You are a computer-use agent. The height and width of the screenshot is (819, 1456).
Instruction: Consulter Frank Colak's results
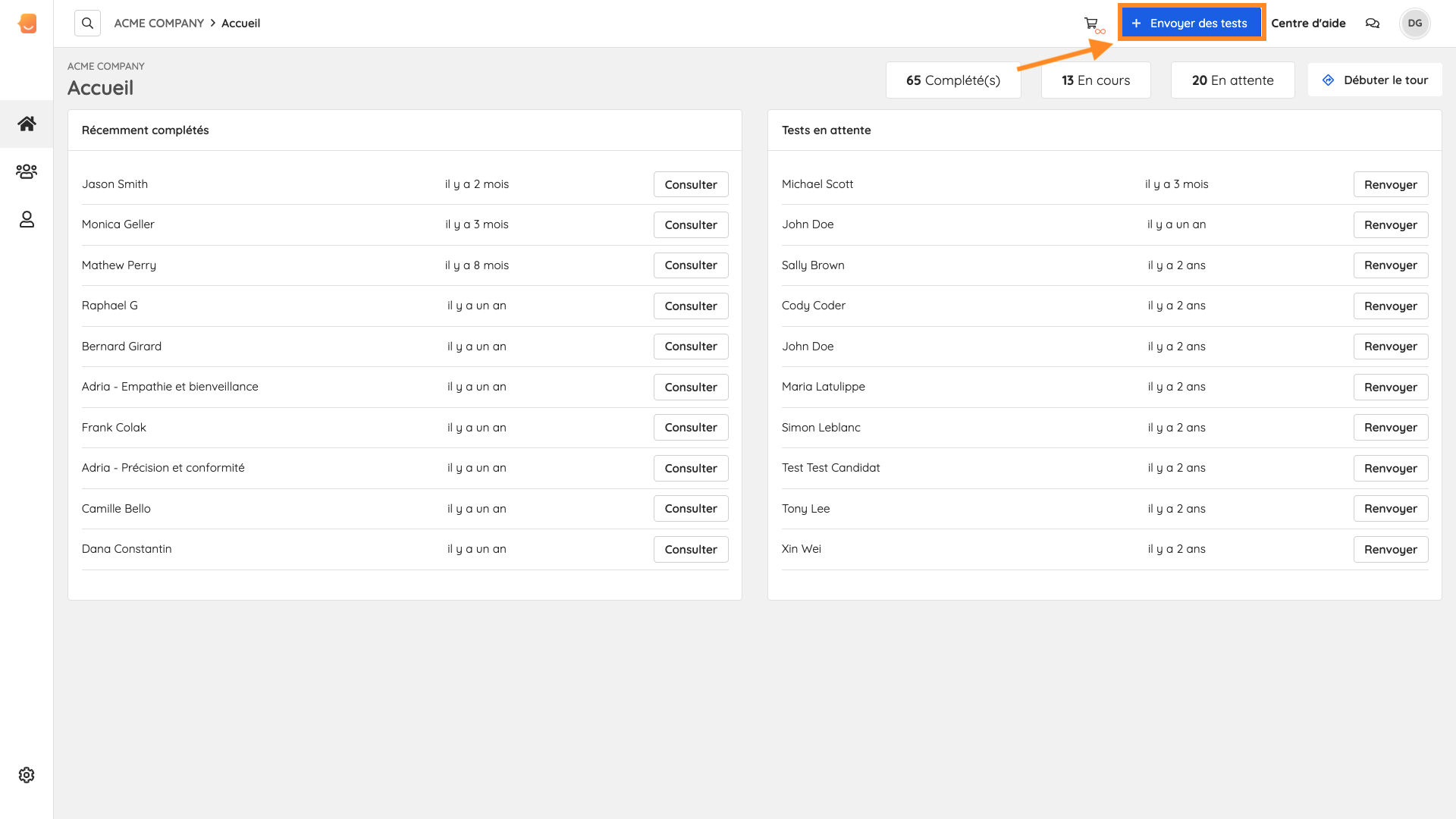pyautogui.click(x=691, y=428)
